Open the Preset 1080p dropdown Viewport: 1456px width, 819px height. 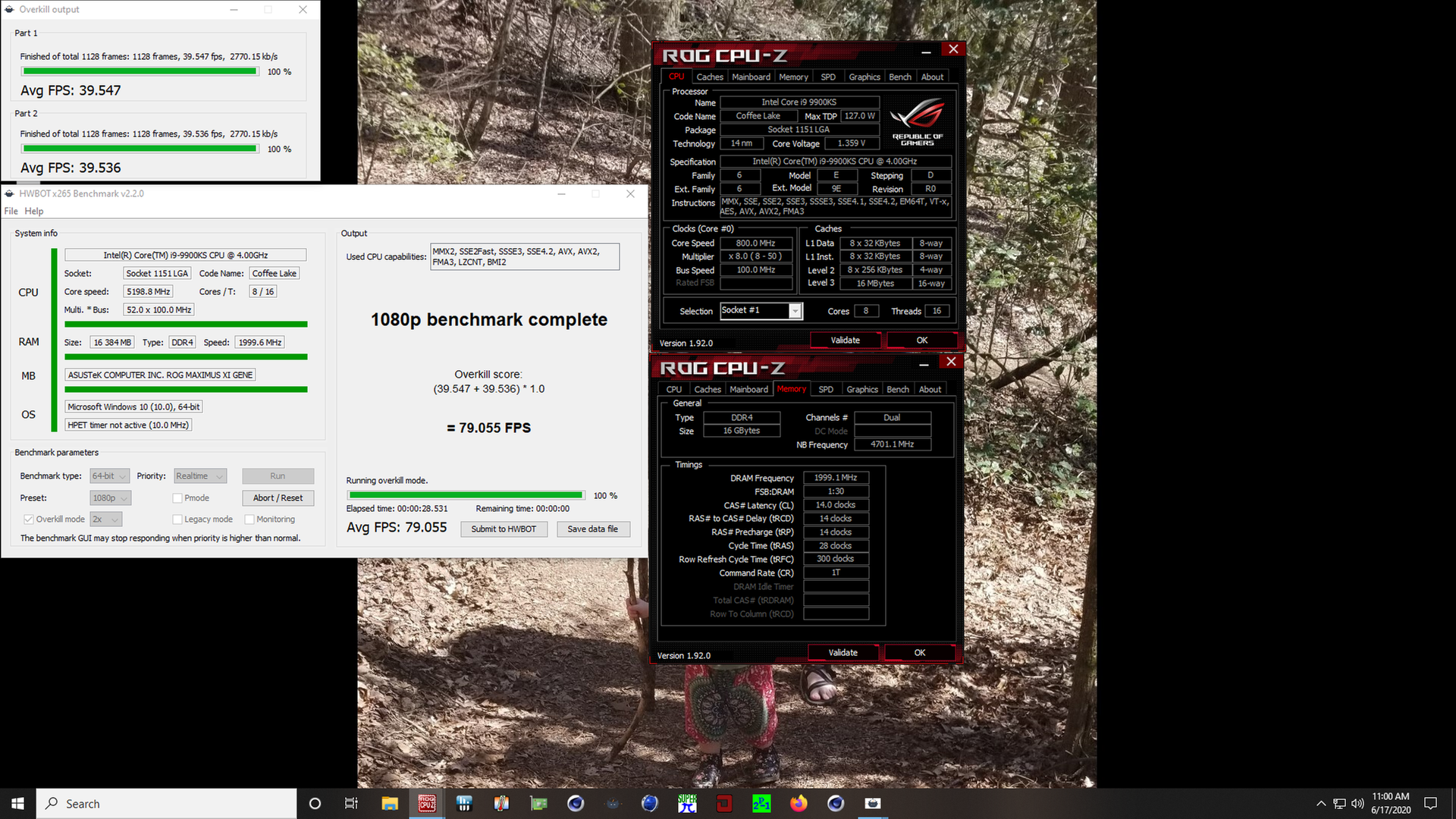(111, 498)
